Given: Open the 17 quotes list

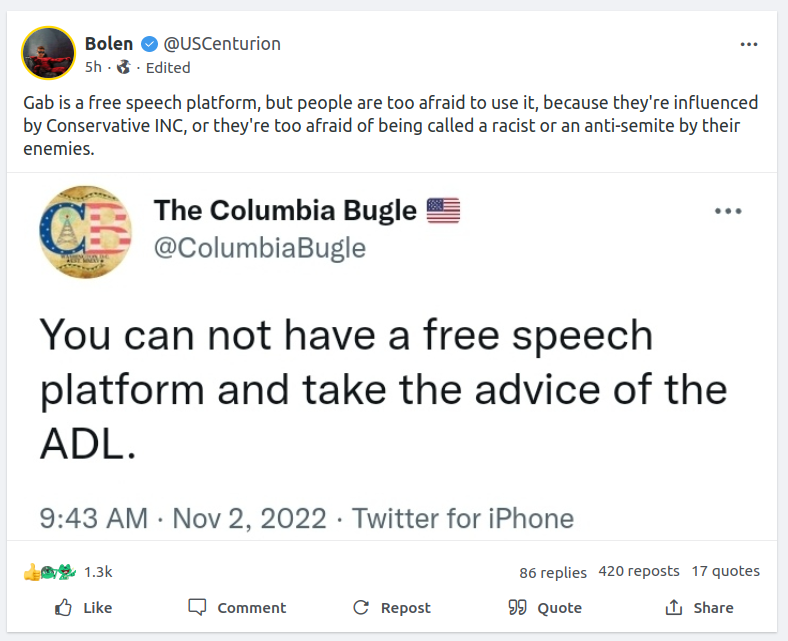Looking at the screenshot, I should click(726, 571).
